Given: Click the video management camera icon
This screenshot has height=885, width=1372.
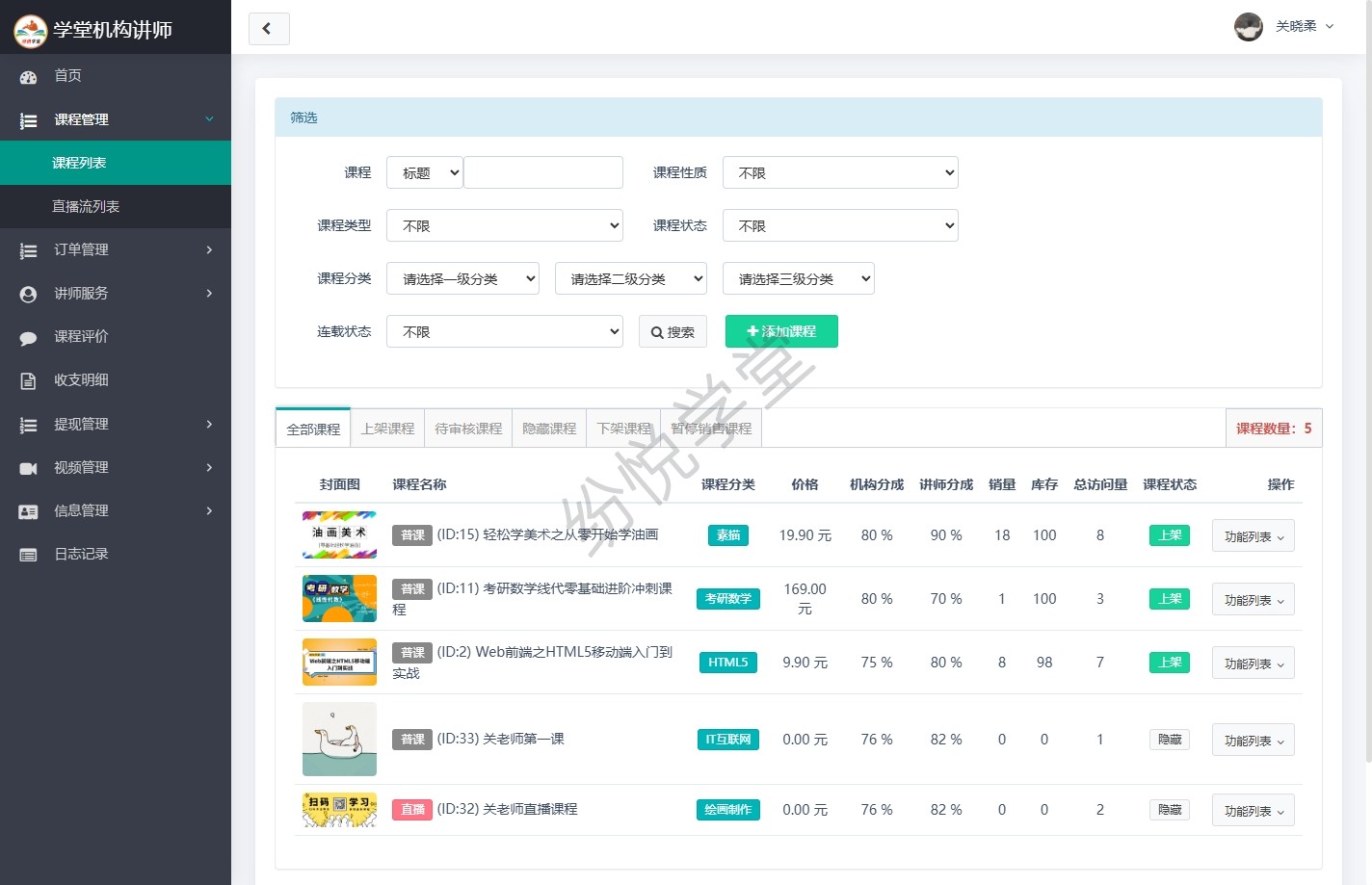Looking at the screenshot, I should click(28, 468).
